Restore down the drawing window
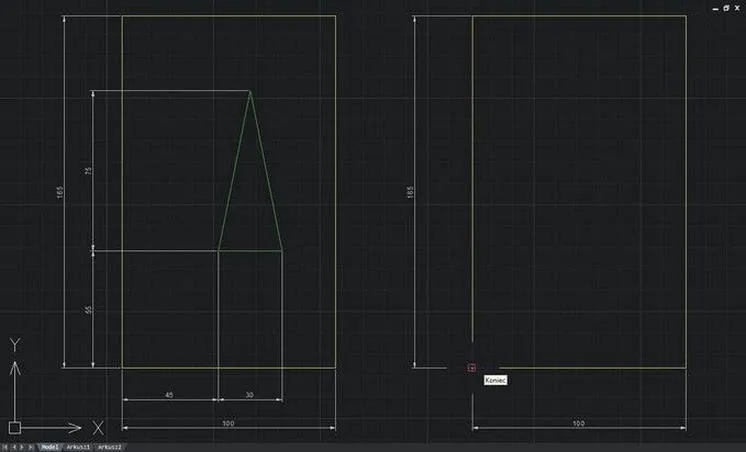 pos(726,8)
